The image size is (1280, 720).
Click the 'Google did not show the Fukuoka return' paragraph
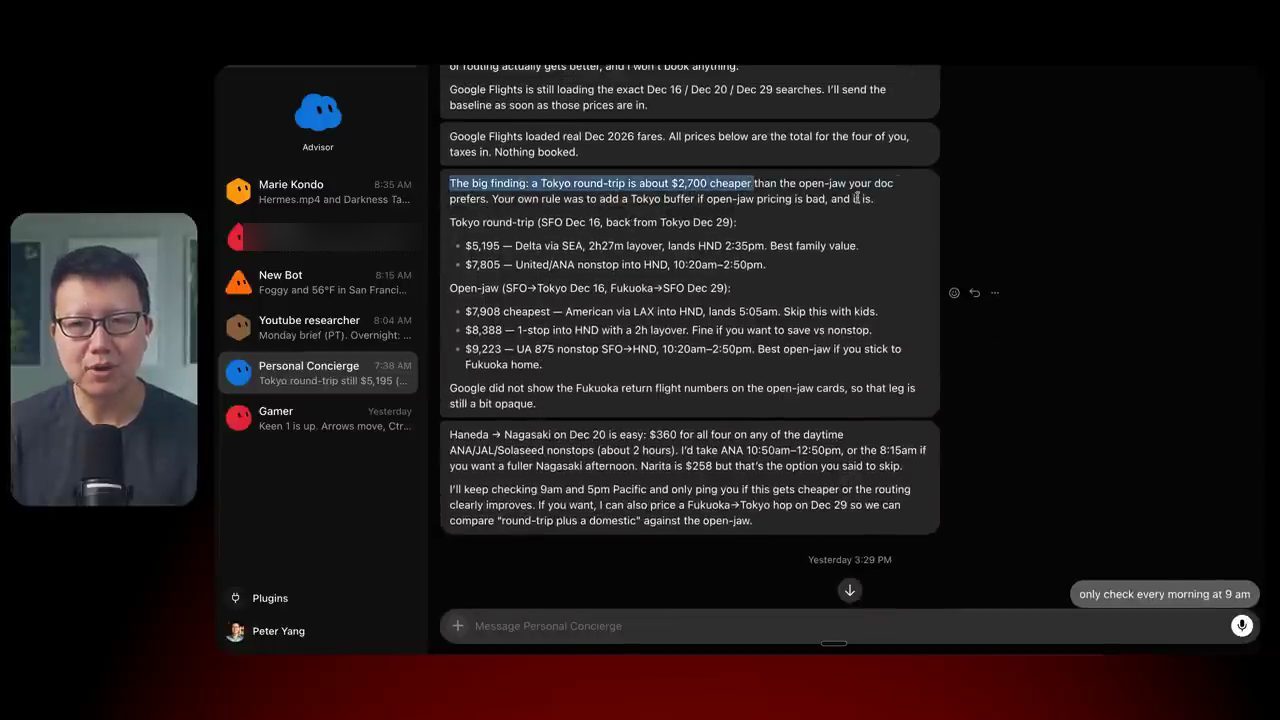pyautogui.click(x=682, y=396)
